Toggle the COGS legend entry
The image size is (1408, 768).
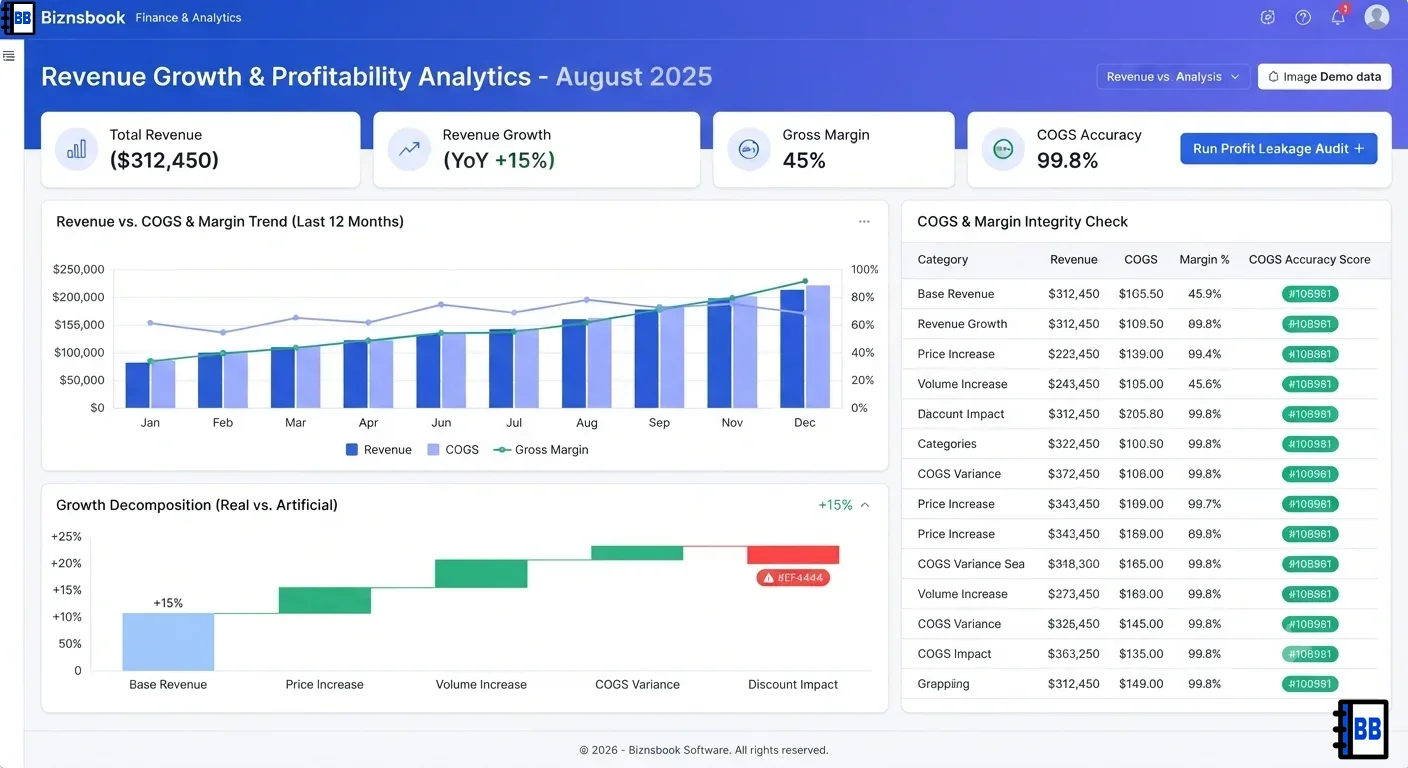pyautogui.click(x=453, y=450)
